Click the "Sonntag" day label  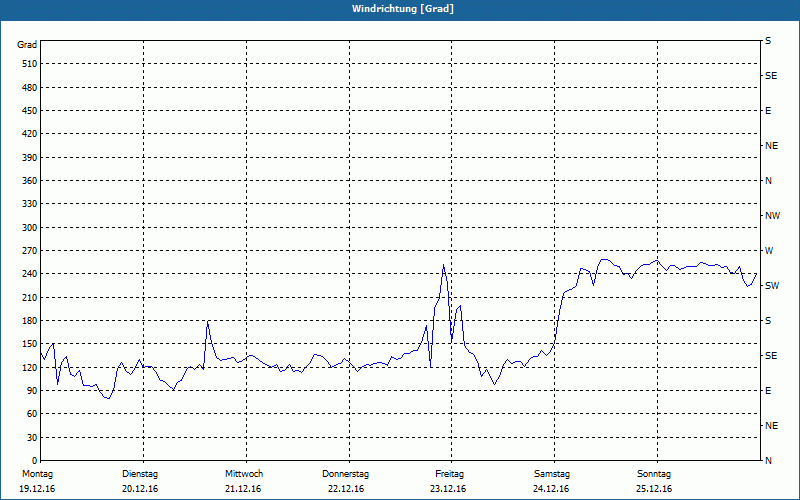click(x=654, y=474)
